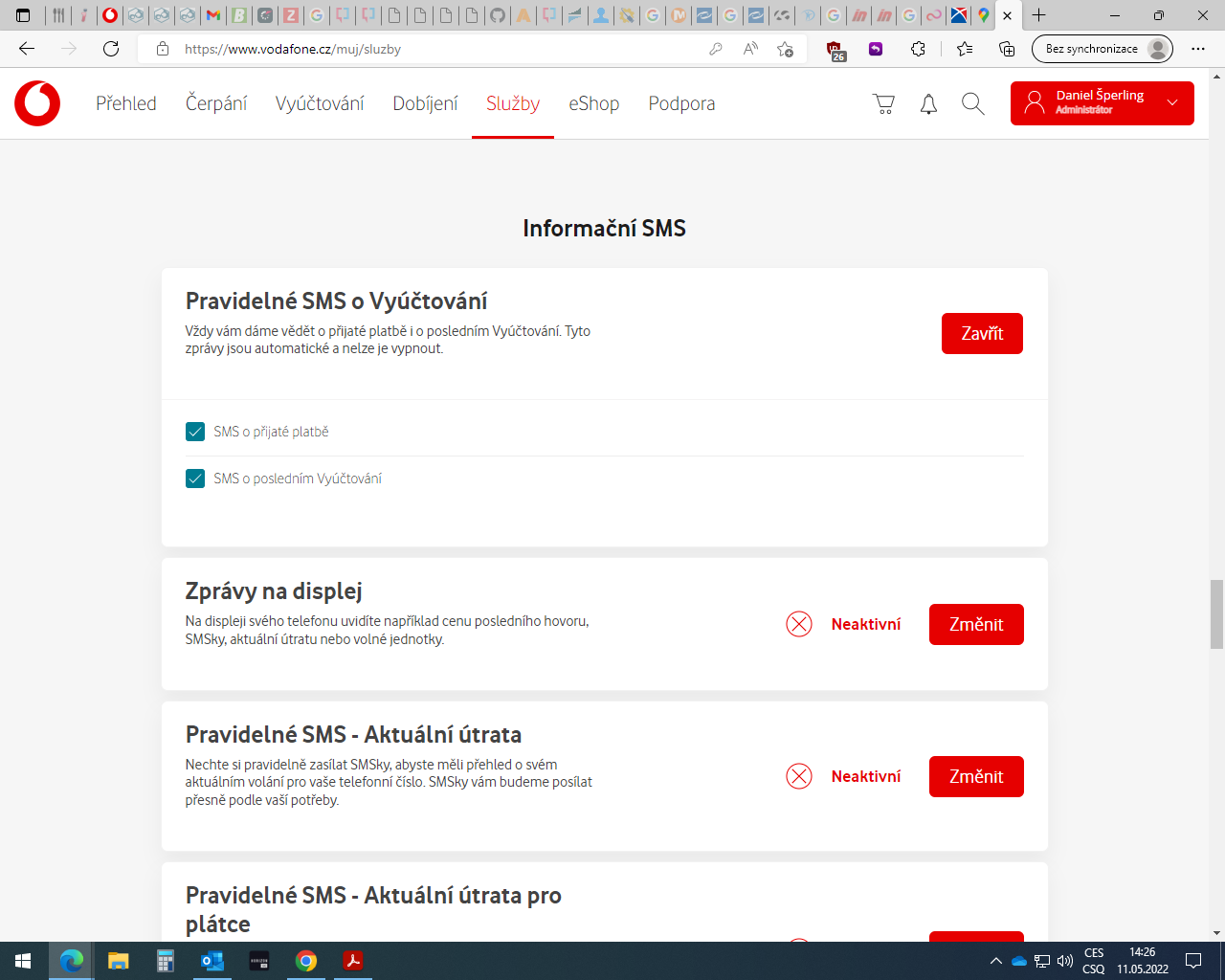This screenshot has width=1225, height=980.
Task: Click the browser refresh icon
Action: pos(111,49)
